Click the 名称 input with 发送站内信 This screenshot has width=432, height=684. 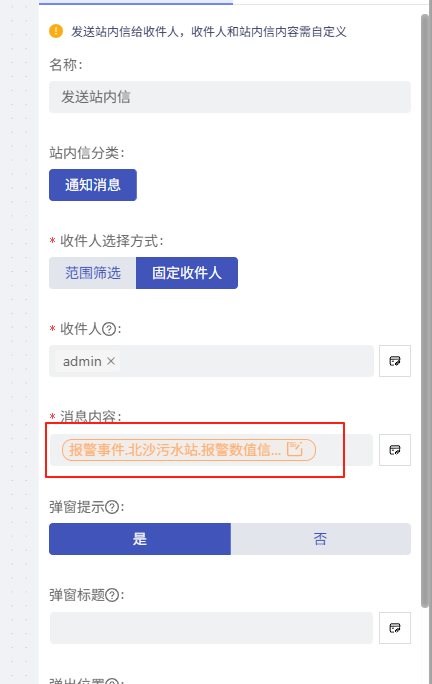tap(230, 97)
